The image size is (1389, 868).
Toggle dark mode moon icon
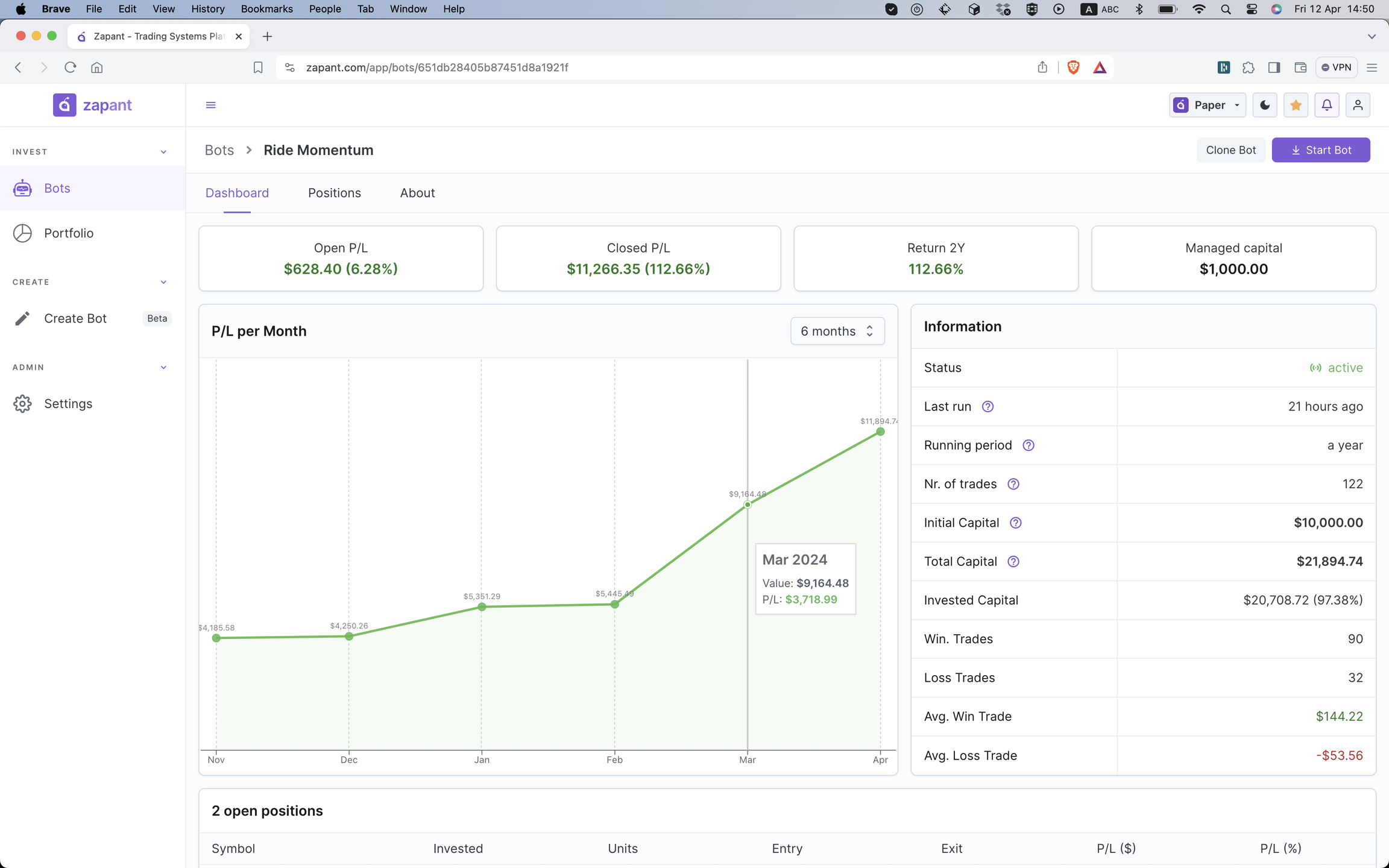1265,105
